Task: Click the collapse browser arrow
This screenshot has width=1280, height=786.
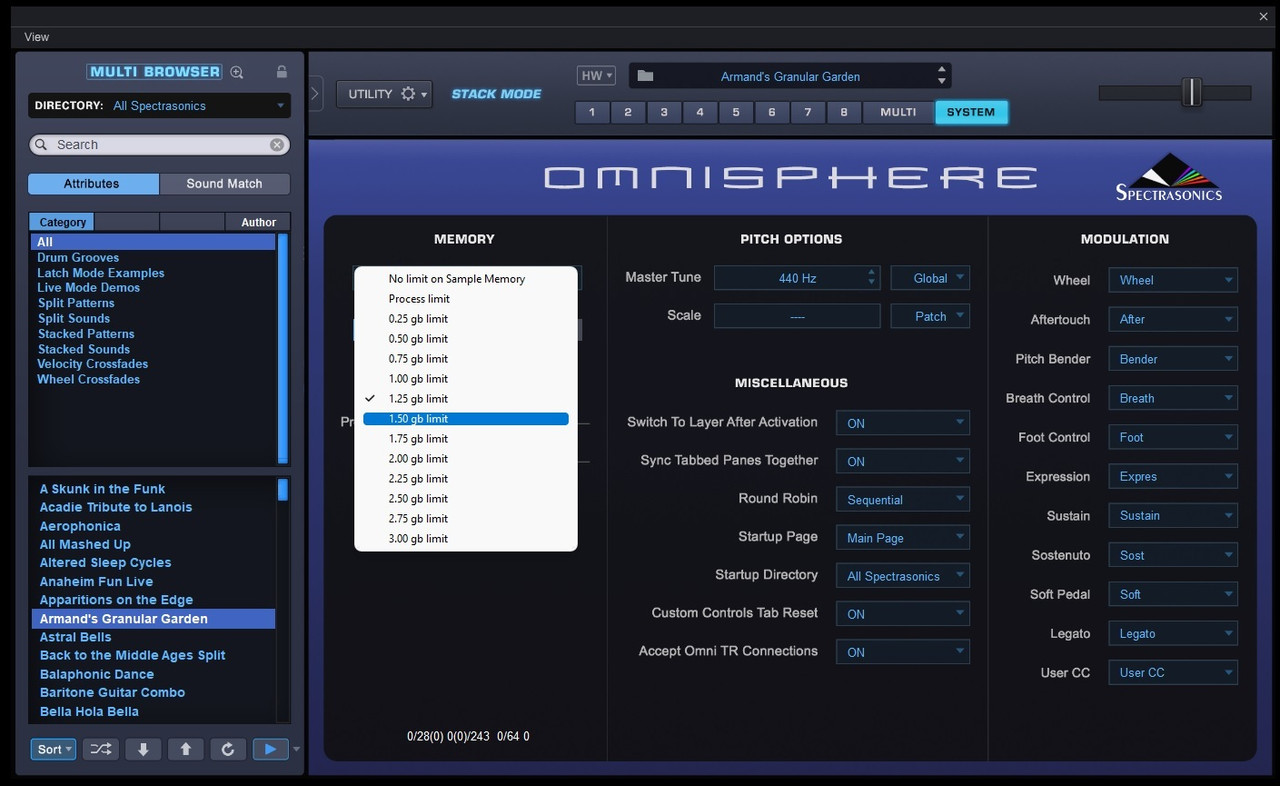Action: tap(315, 94)
